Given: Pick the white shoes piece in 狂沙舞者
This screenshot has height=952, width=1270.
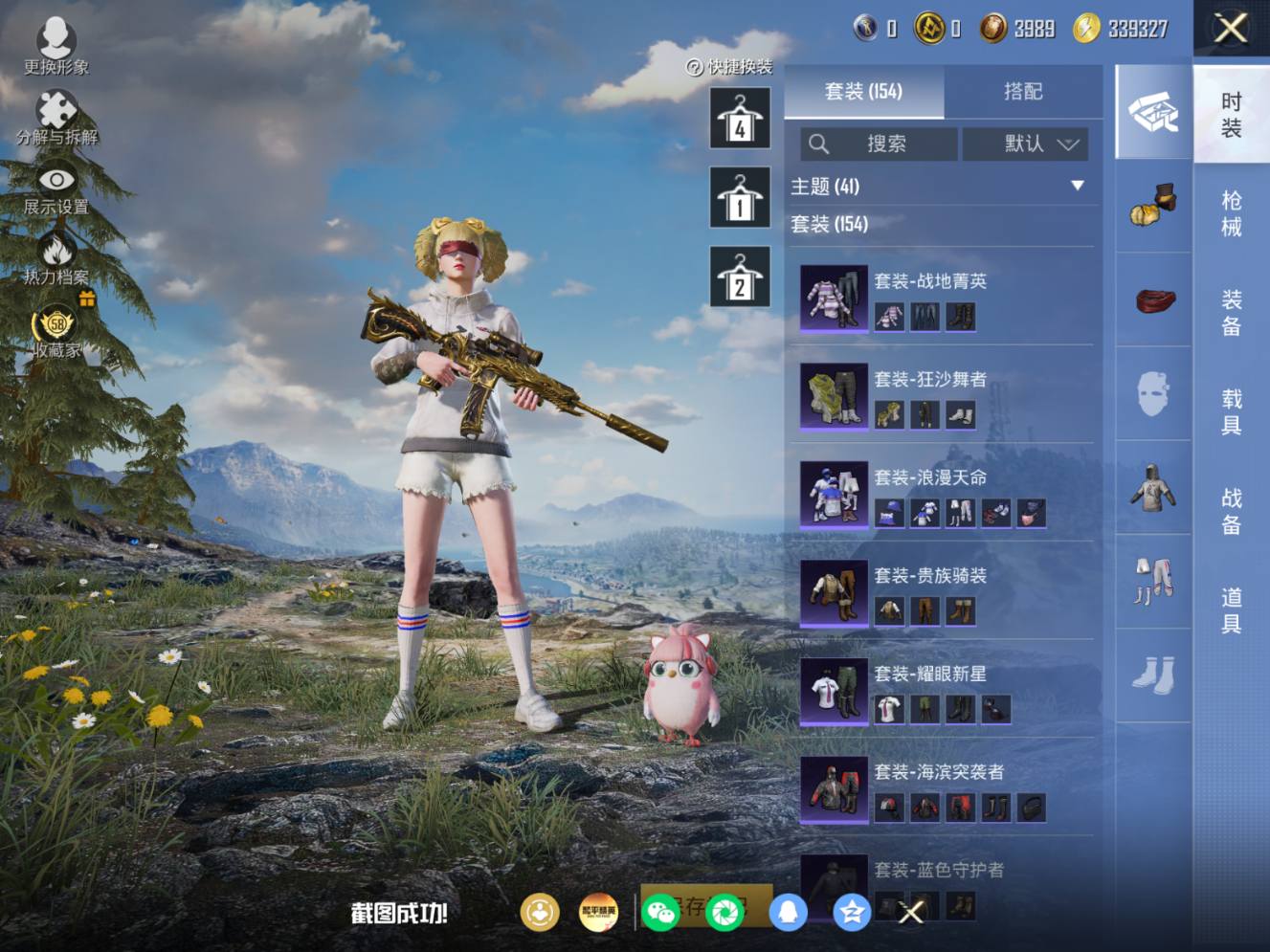Looking at the screenshot, I should (960, 414).
